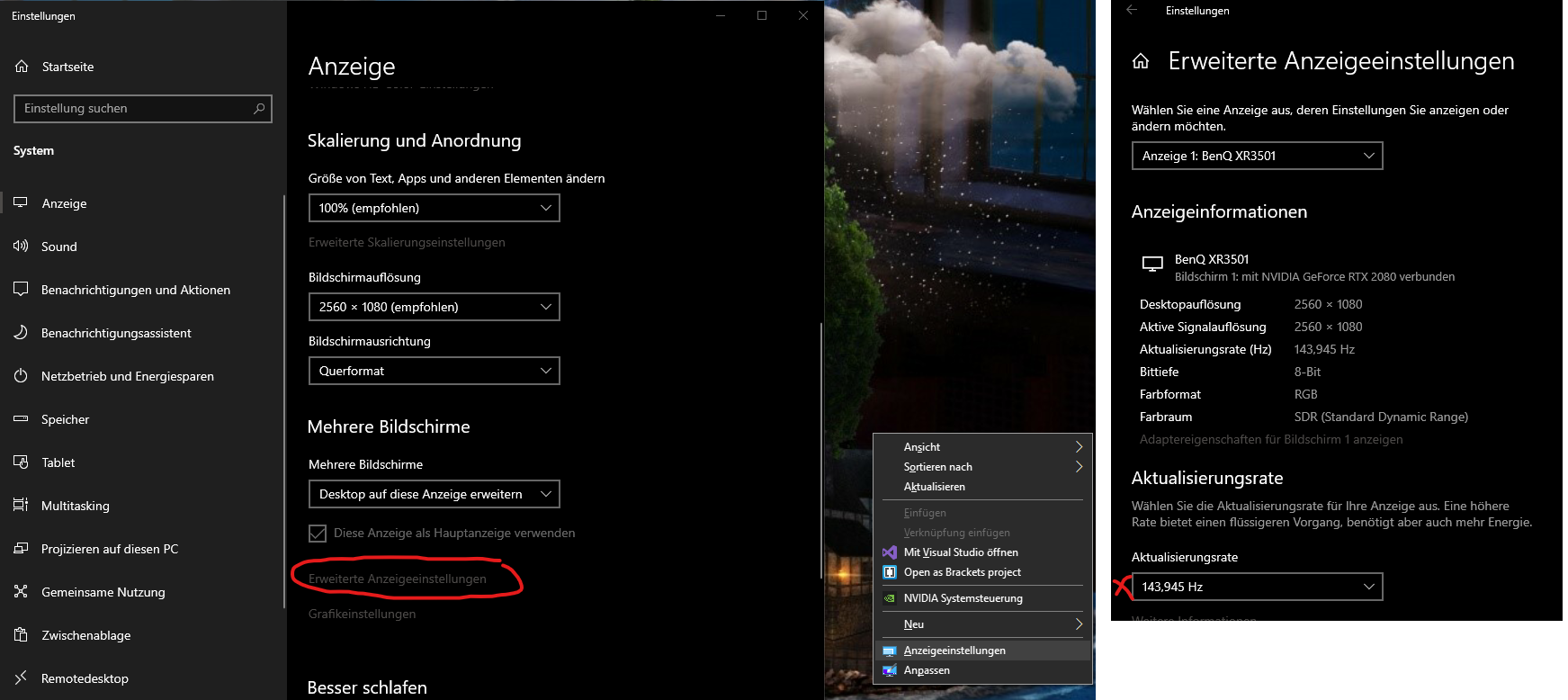Open the Querformat orientation dropdown
Screen dimensions: 1568x700
(x=434, y=371)
